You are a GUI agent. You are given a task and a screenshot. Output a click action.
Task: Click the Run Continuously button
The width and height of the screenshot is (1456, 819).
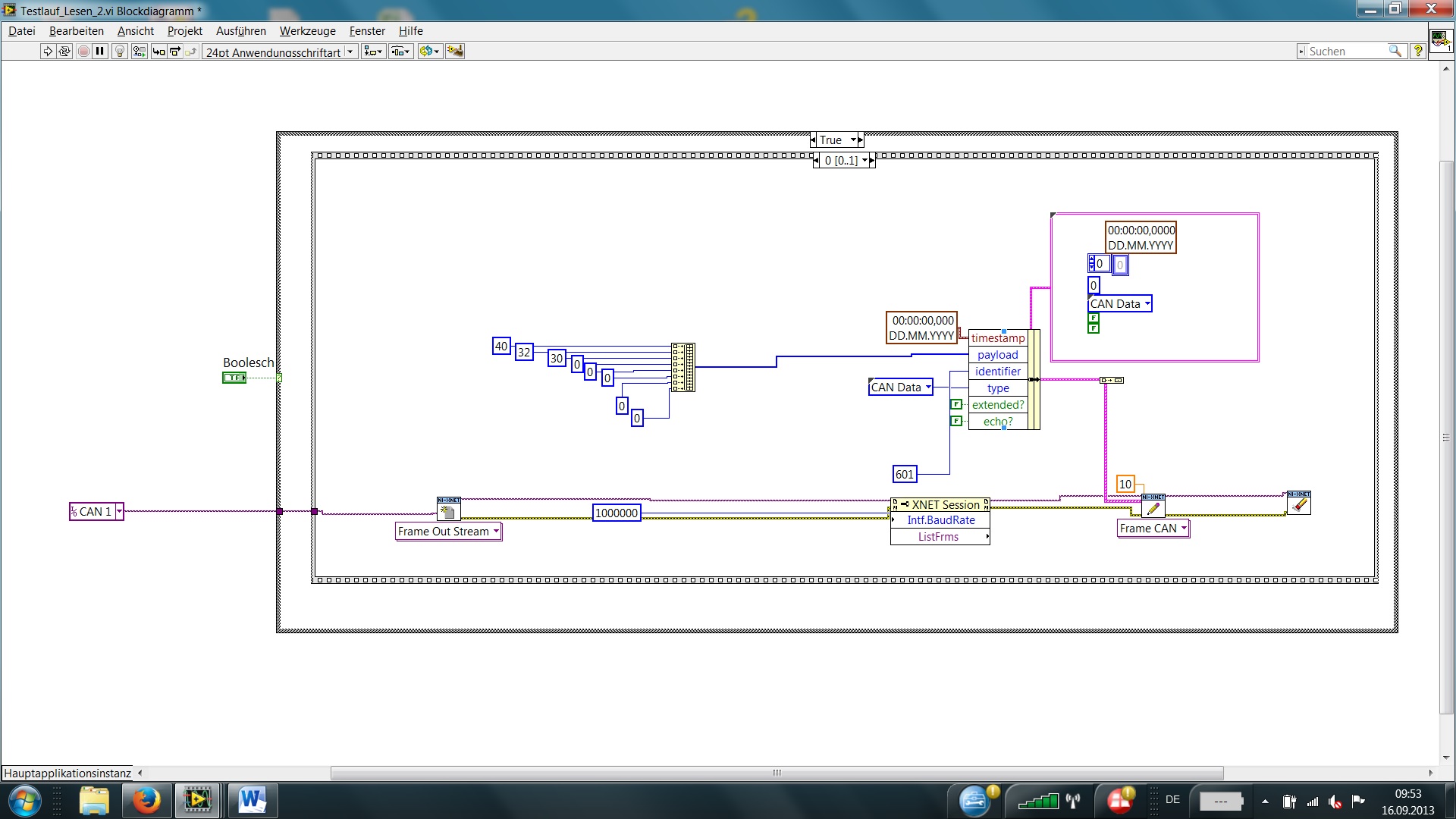64,52
